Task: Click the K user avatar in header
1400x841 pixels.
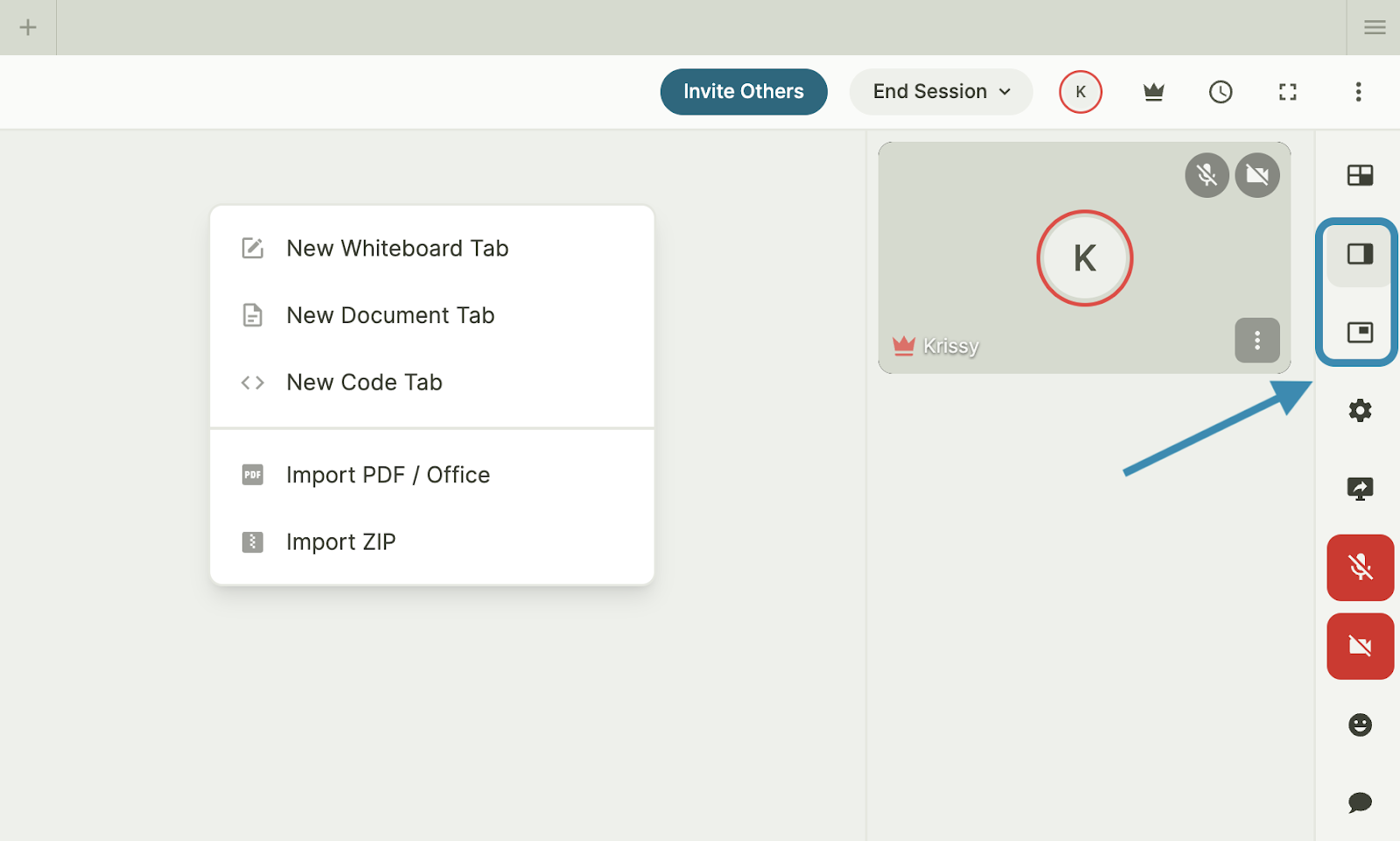Action: [1081, 92]
